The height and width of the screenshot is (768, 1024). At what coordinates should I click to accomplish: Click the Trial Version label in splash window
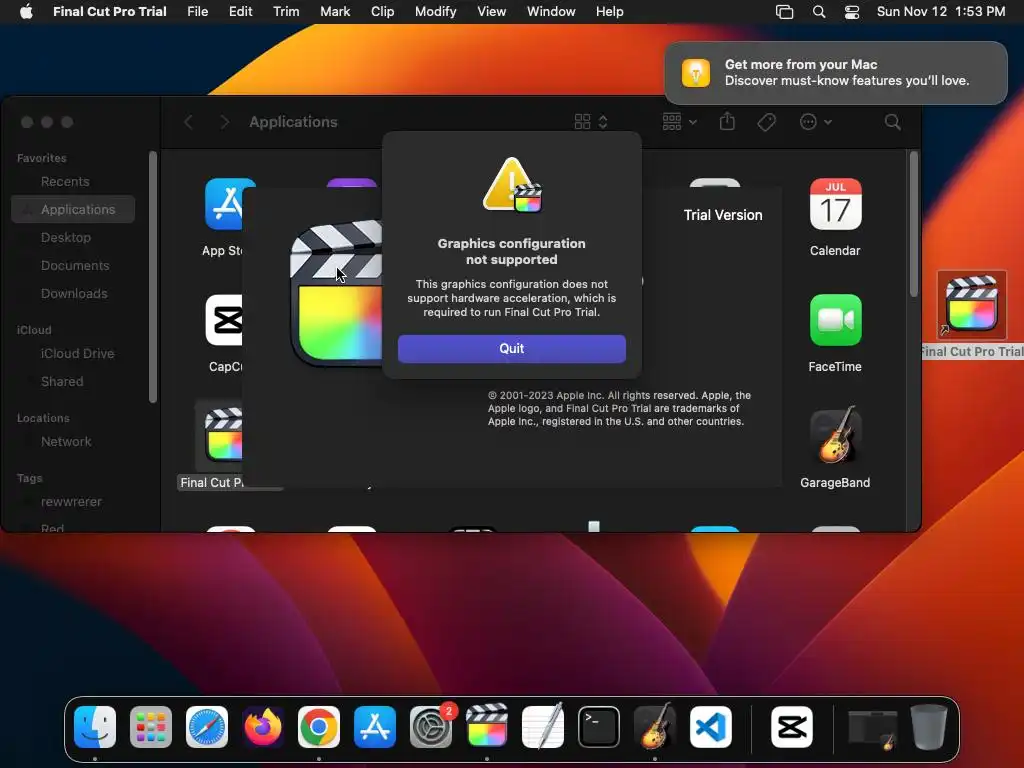pyautogui.click(x=723, y=215)
